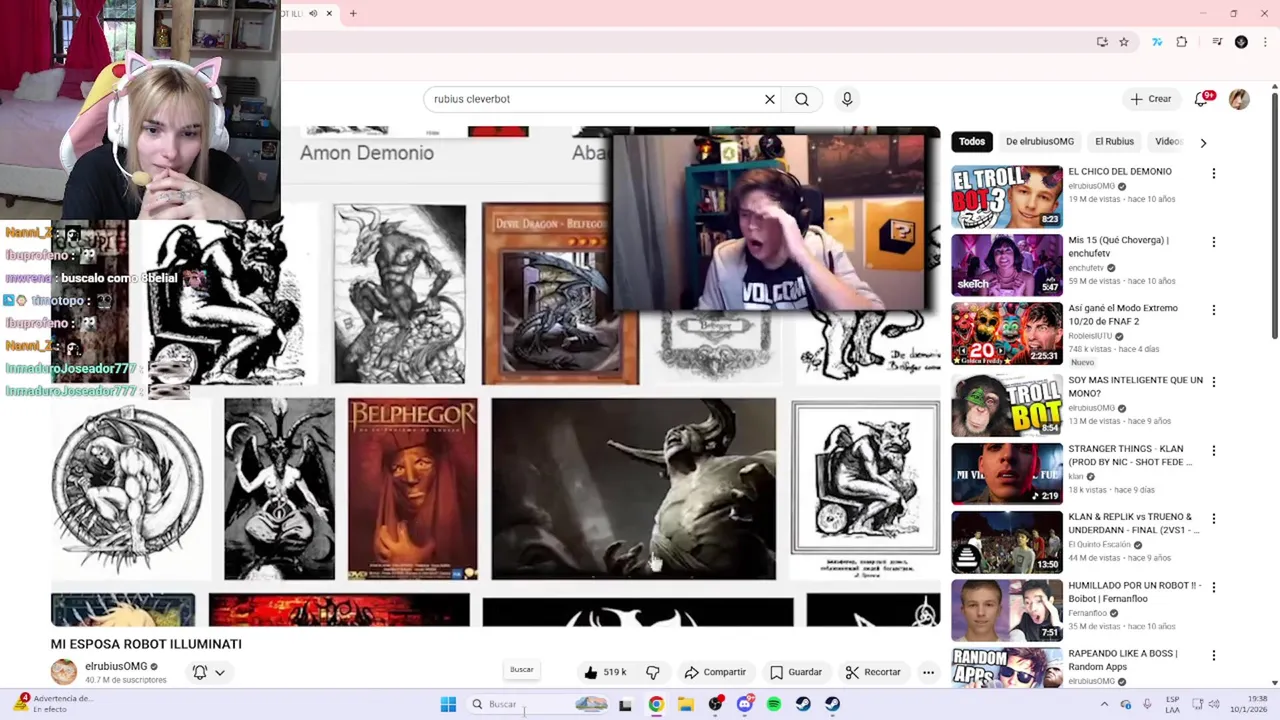Click the Recortar clip button

pos(873,672)
